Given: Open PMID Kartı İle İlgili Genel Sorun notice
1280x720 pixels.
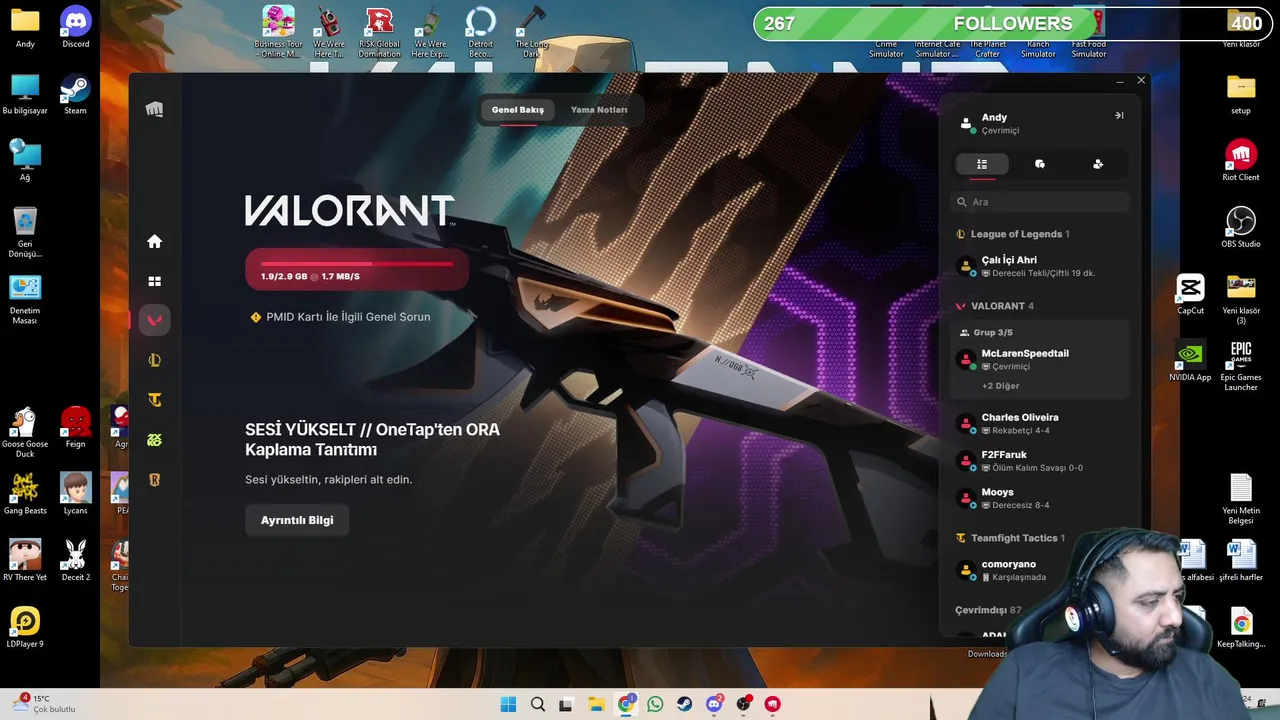Looking at the screenshot, I should [340, 317].
